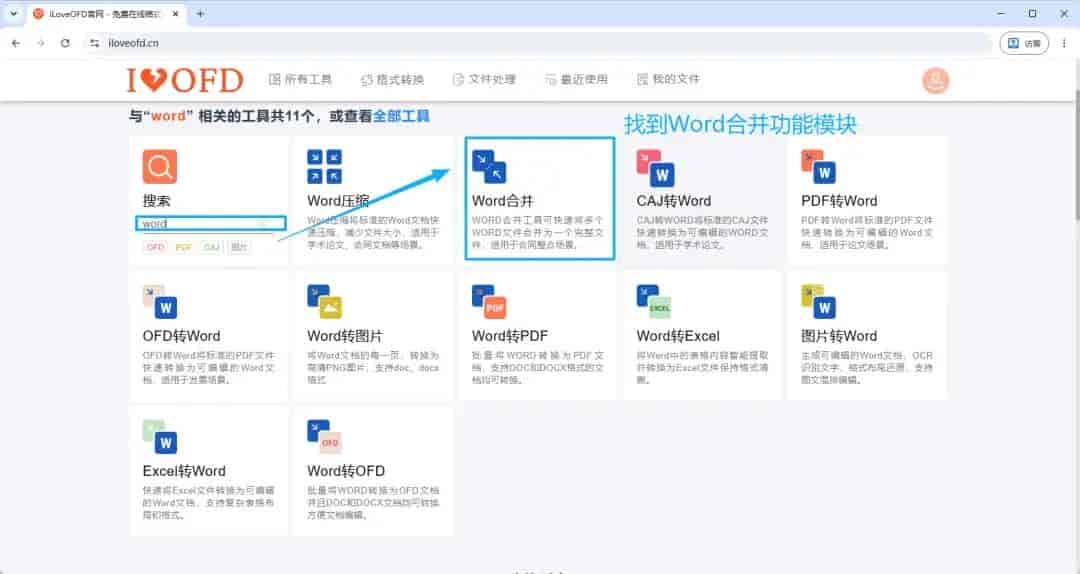Click the 搜索 card label
1080x574 pixels.
156,201
